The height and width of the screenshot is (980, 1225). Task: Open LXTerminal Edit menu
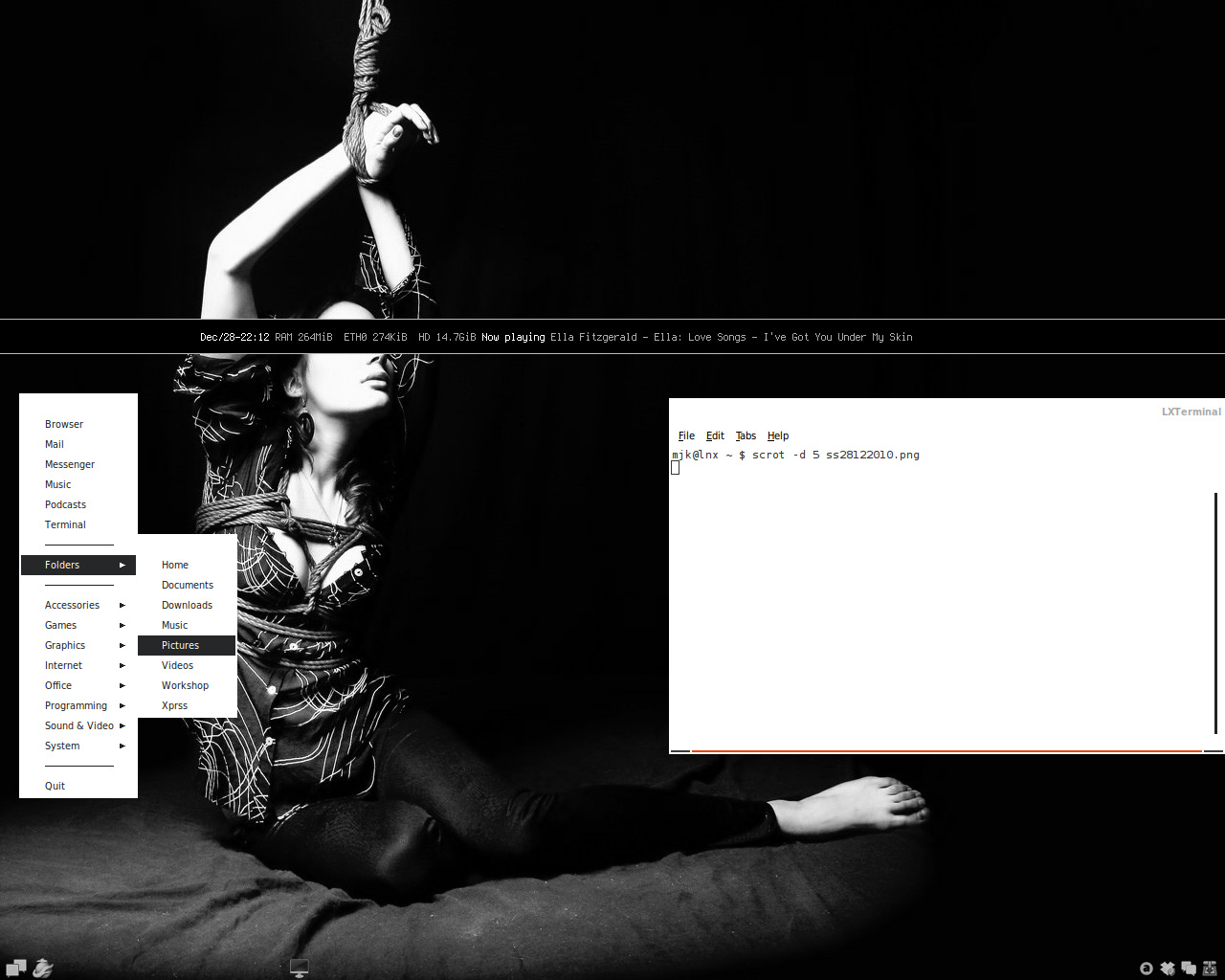coord(715,435)
